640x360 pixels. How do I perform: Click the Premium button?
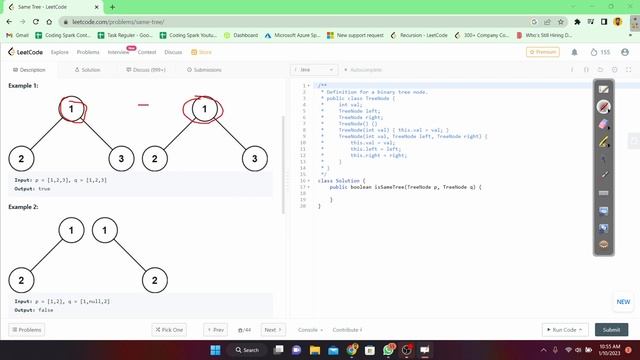[543, 52]
